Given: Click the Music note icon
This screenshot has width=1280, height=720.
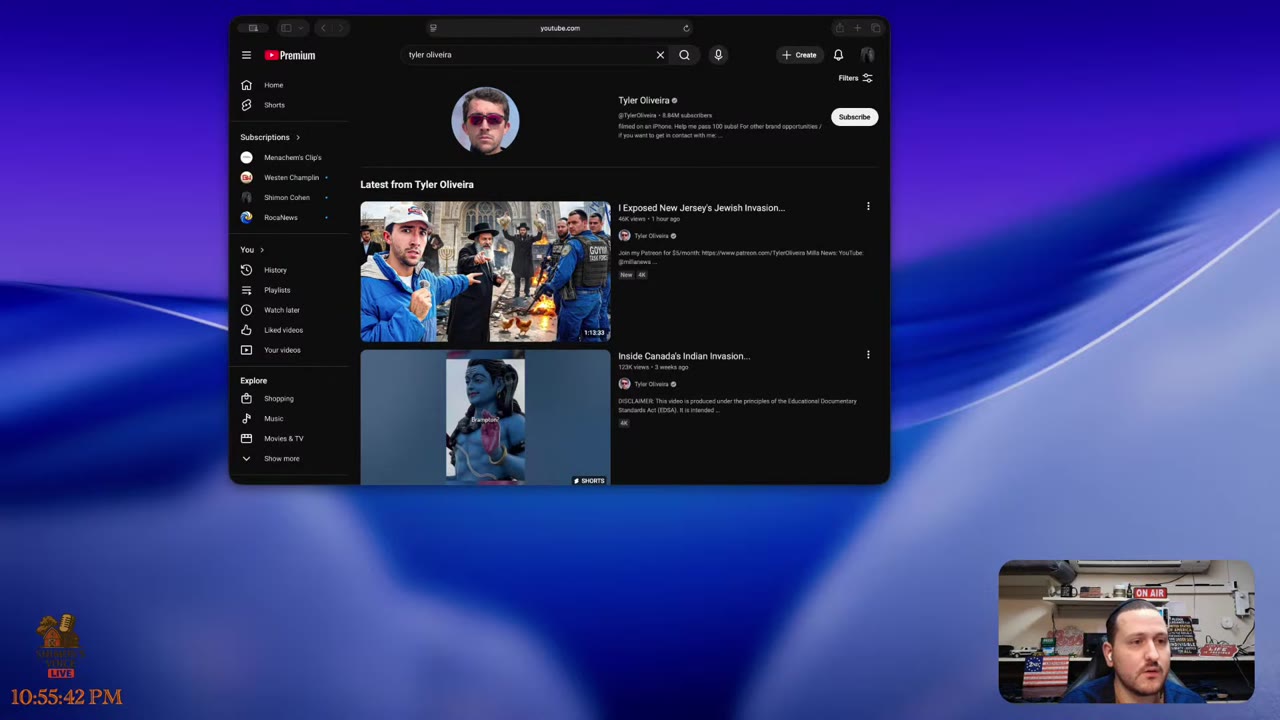Looking at the screenshot, I should [x=246, y=418].
